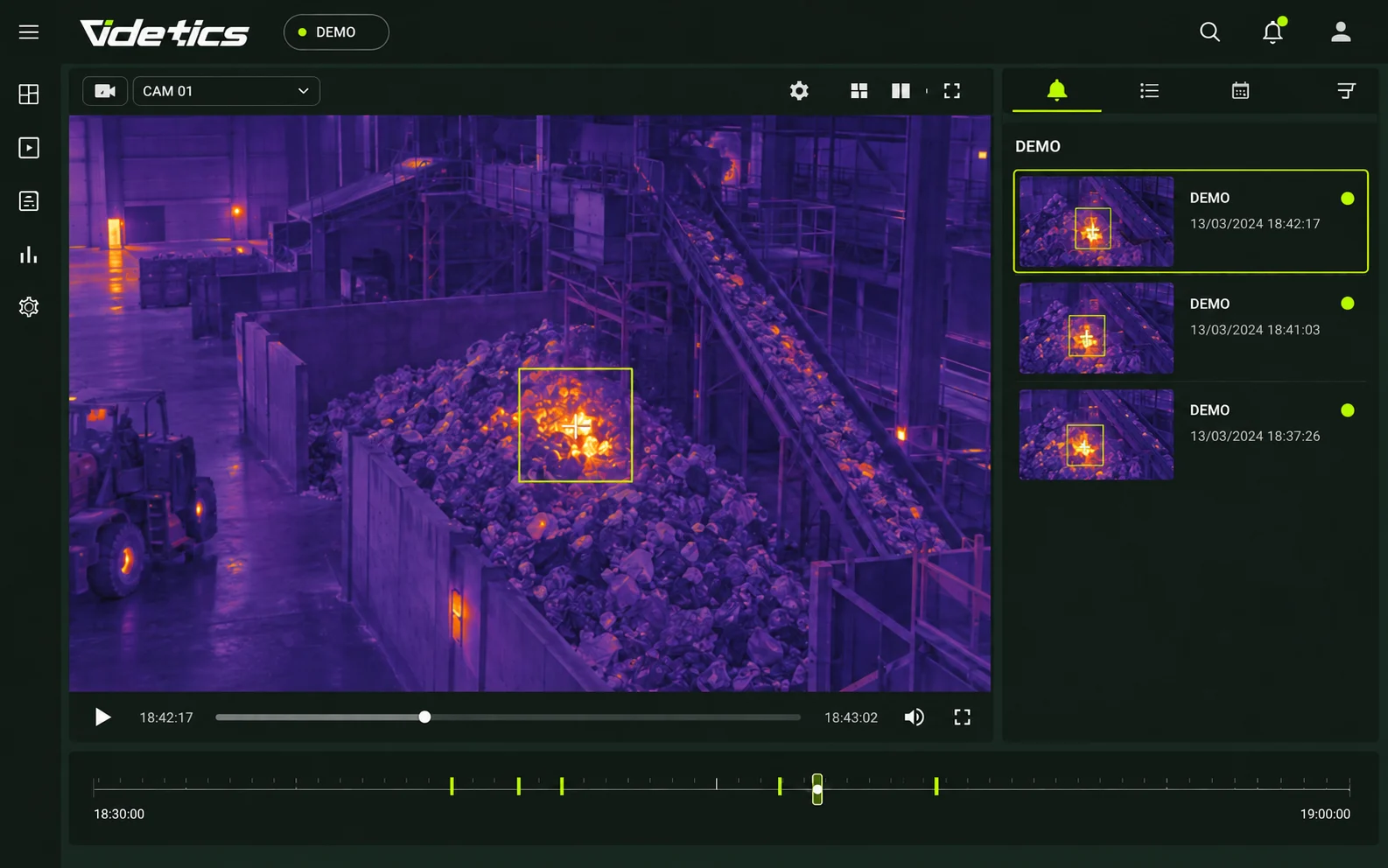Select the 18:41:03 alert thumbnail
Screen dimensions: 1388x868
coord(1097,328)
